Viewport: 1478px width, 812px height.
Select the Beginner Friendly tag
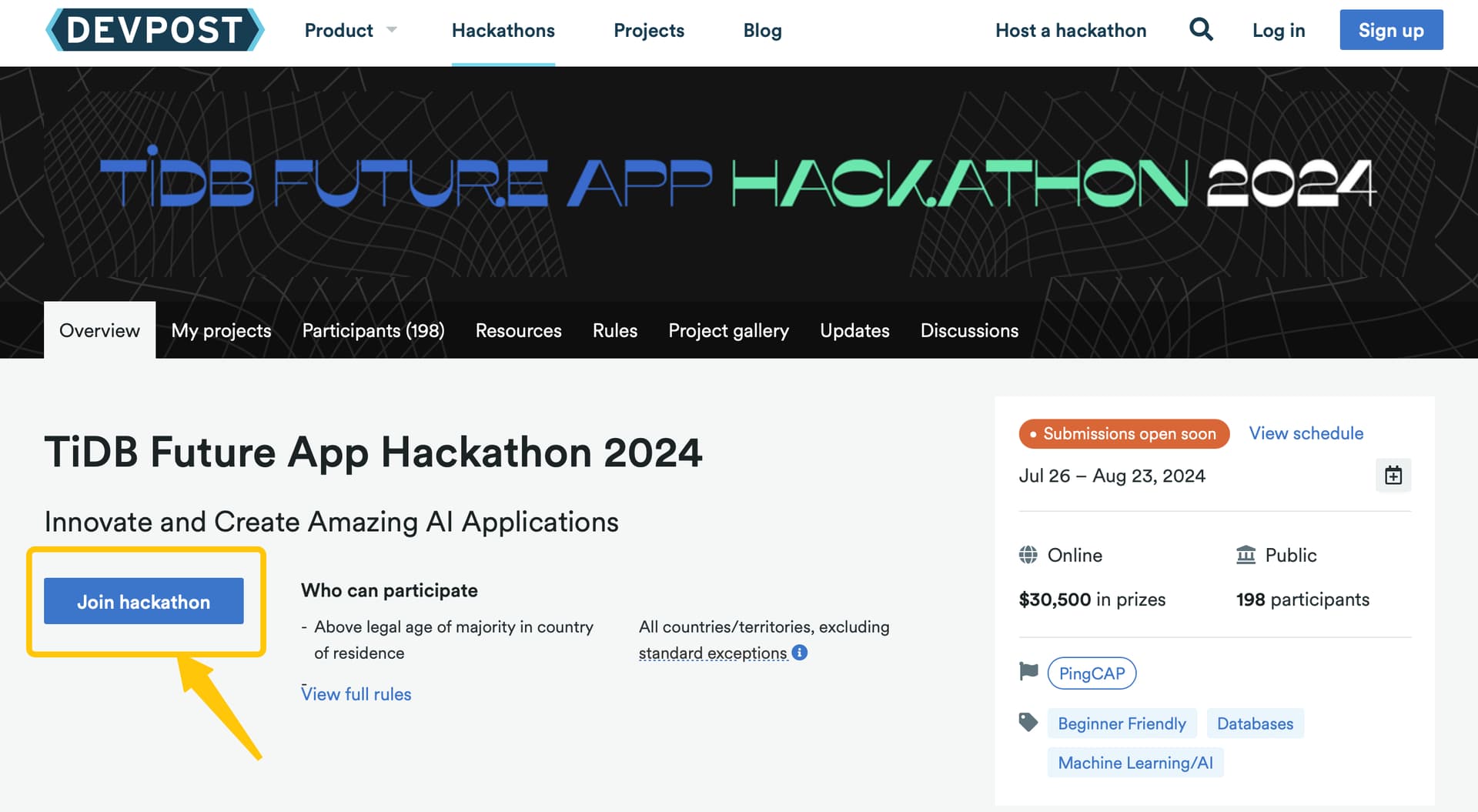pyautogui.click(x=1122, y=723)
